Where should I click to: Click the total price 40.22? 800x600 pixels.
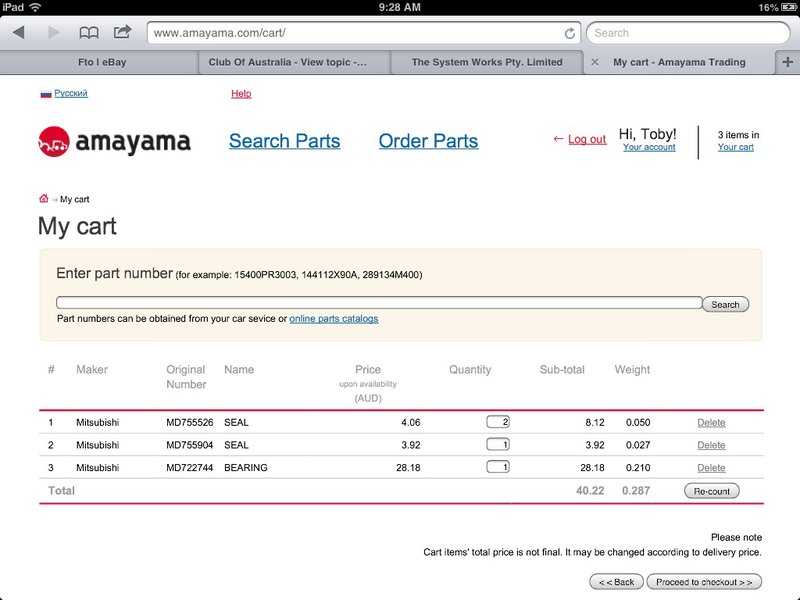coord(590,490)
